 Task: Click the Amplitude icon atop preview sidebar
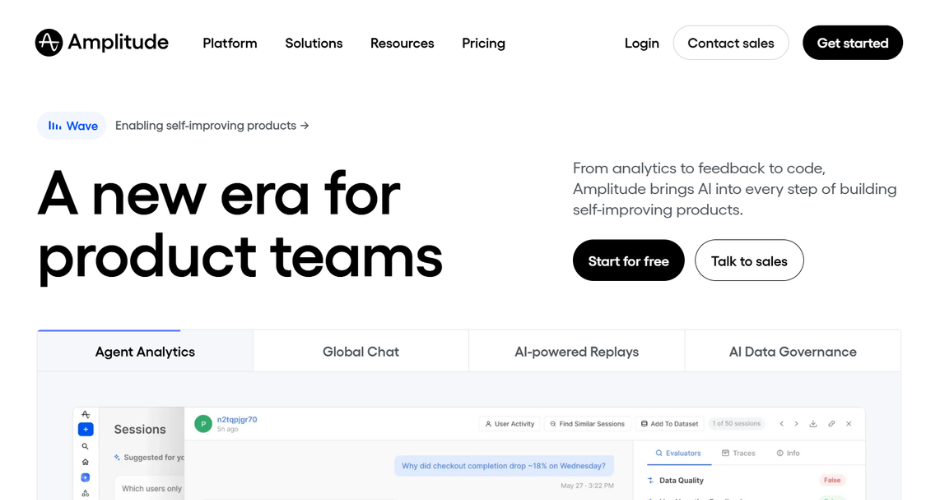(x=86, y=414)
